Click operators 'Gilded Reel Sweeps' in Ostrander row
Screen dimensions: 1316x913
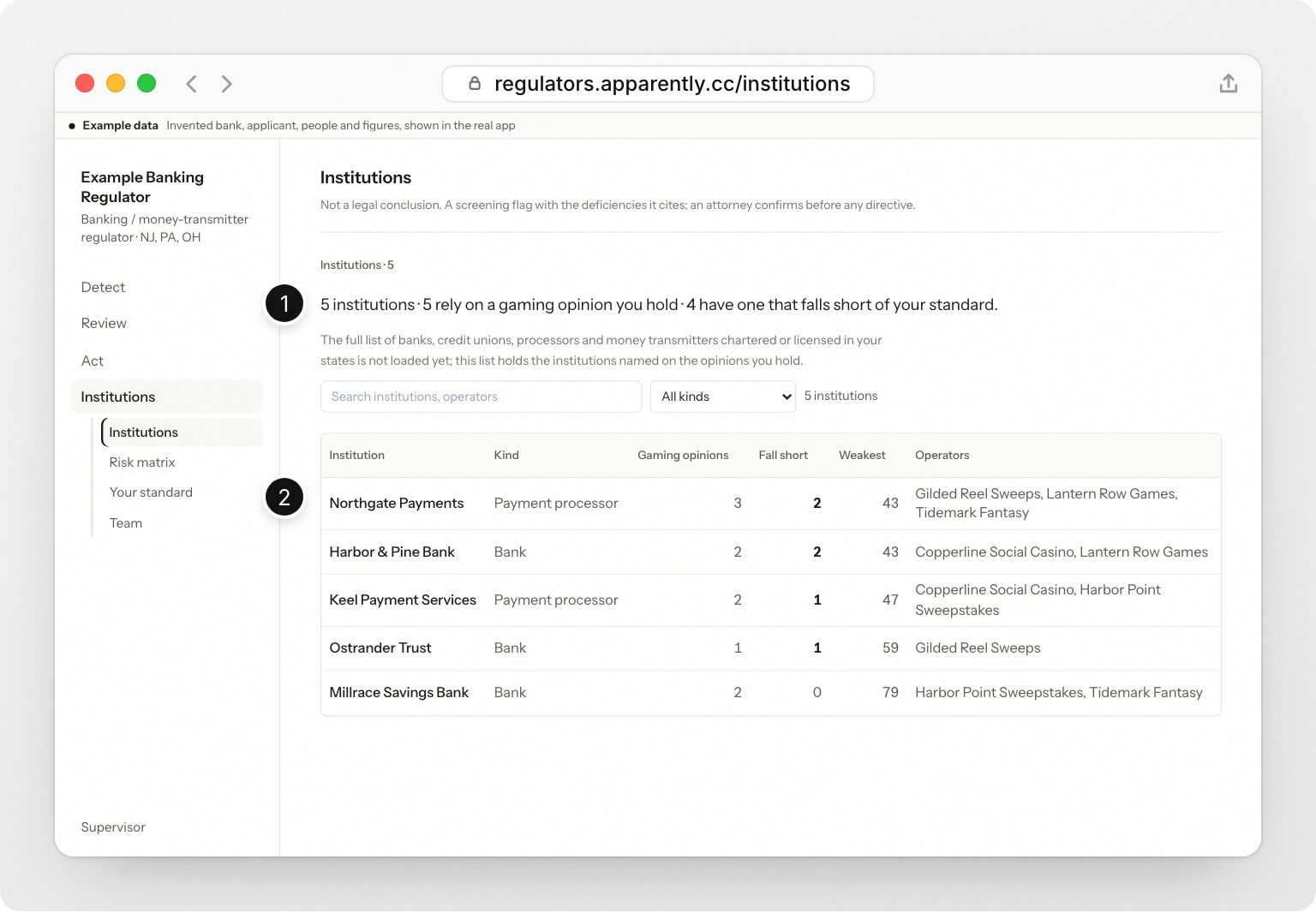[x=978, y=648]
